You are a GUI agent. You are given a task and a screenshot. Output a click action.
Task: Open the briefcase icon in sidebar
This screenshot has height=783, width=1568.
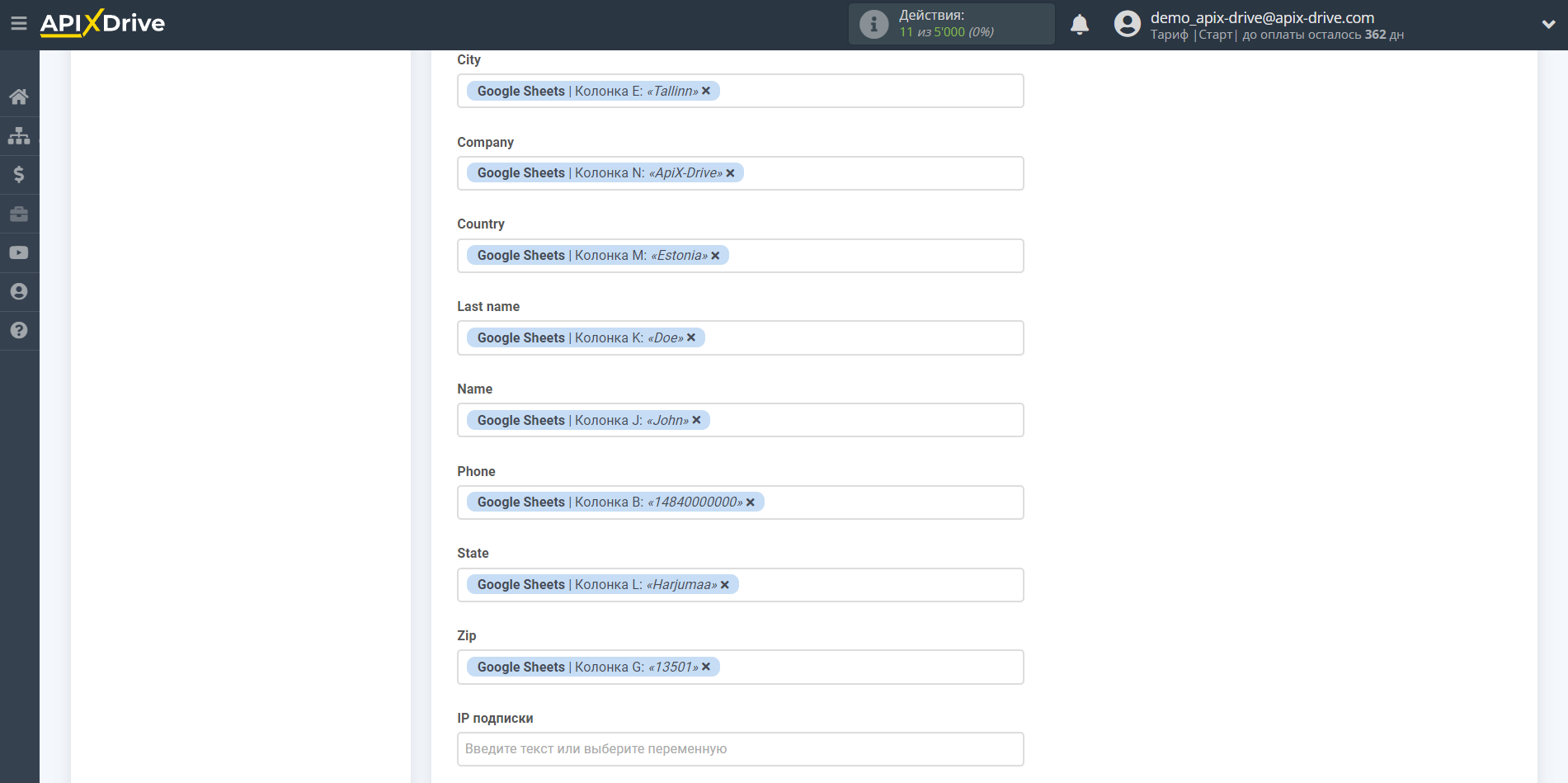point(19,214)
